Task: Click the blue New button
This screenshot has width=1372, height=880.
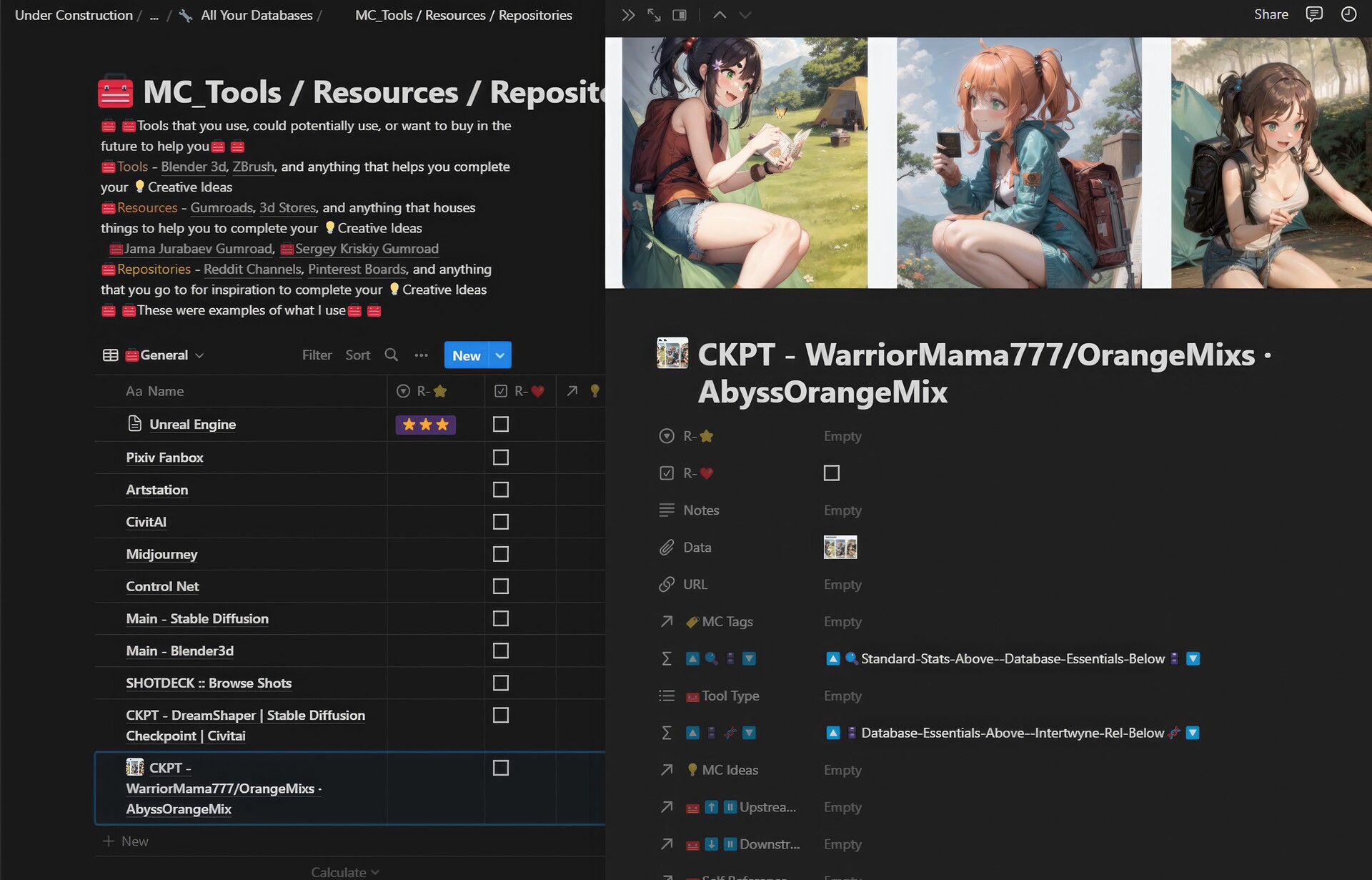Action: (466, 355)
